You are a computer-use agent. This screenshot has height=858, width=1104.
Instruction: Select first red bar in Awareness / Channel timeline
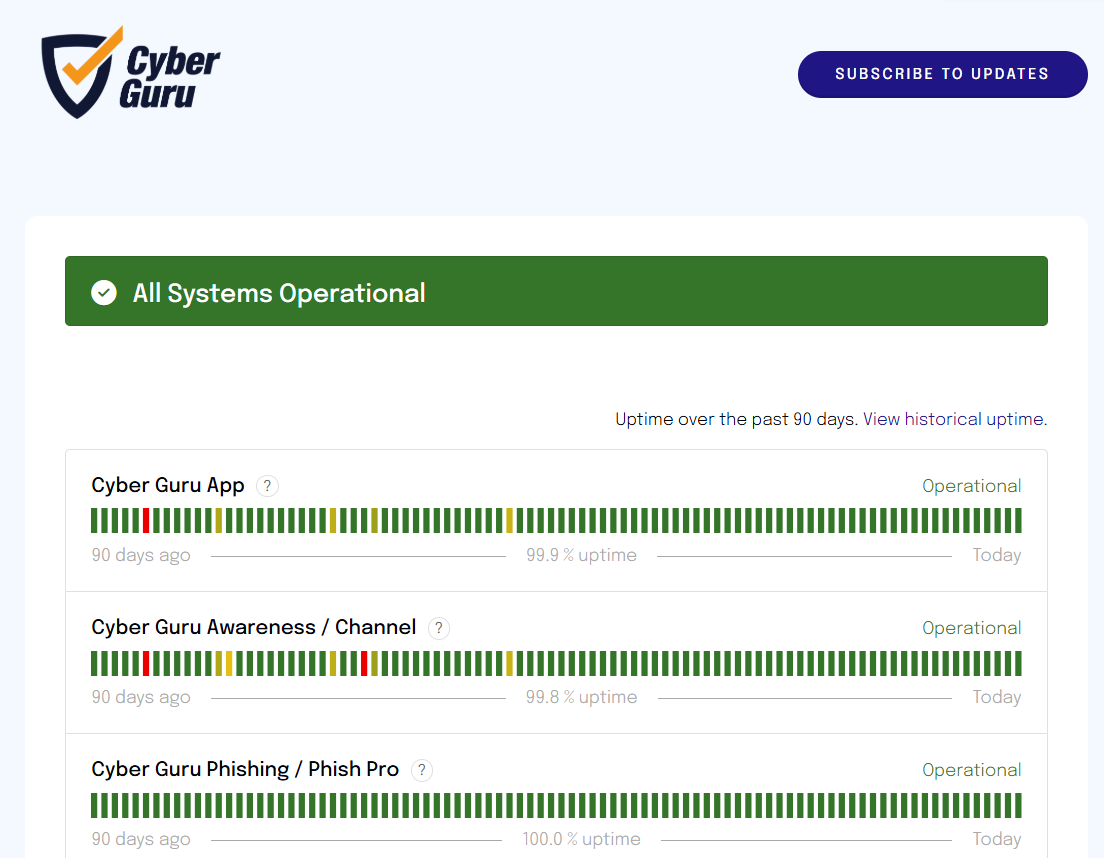pyautogui.click(x=146, y=664)
